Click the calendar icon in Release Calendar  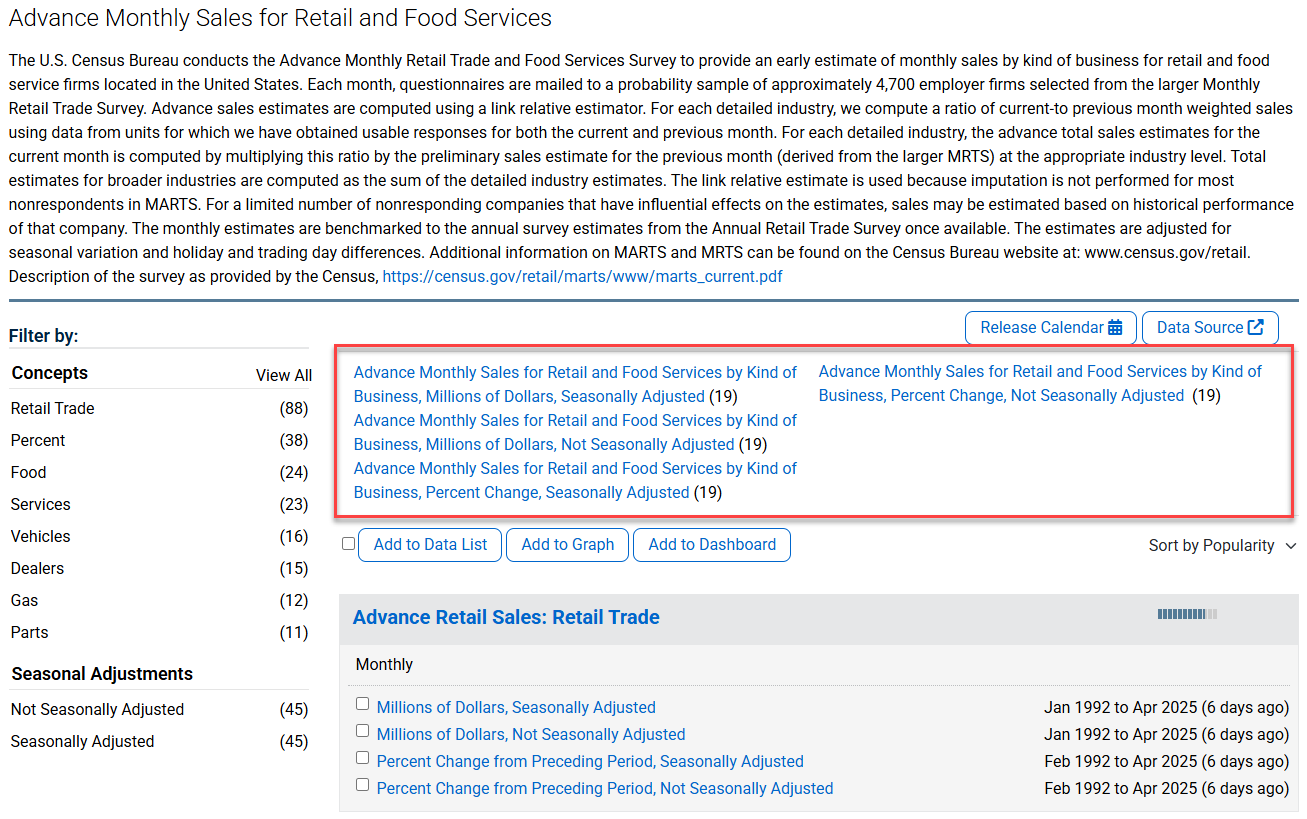[x=1115, y=327]
